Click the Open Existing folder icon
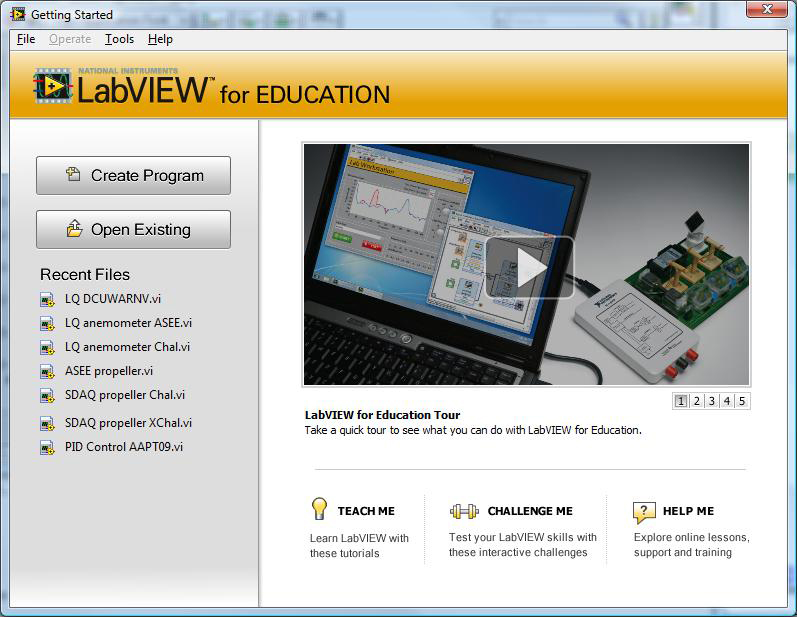The height and width of the screenshot is (617, 797). click(74, 229)
